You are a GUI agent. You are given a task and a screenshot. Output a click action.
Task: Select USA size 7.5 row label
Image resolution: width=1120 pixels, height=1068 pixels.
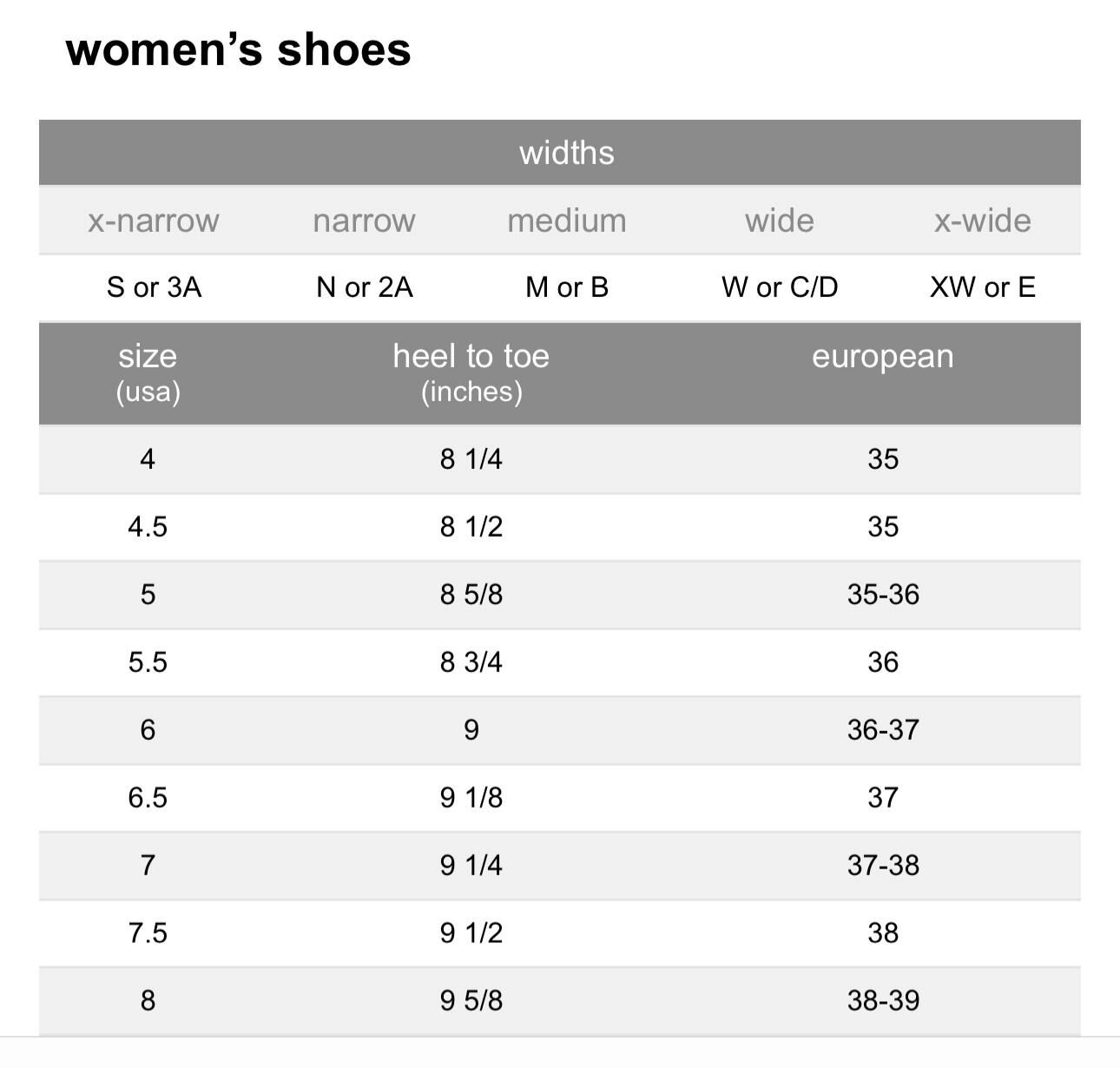pos(148,933)
